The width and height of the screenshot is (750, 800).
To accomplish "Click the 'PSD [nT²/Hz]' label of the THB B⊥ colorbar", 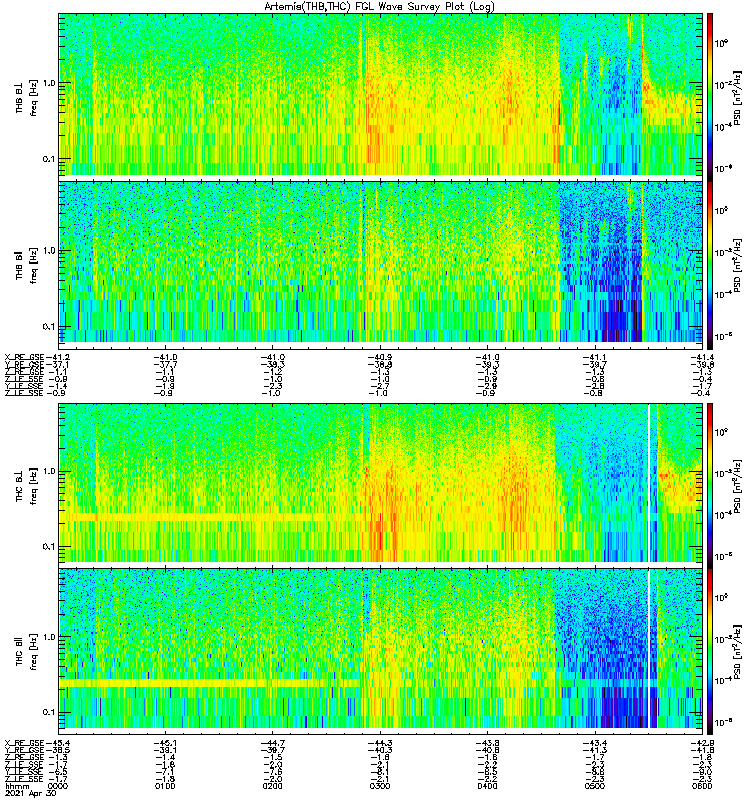I will [738, 98].
